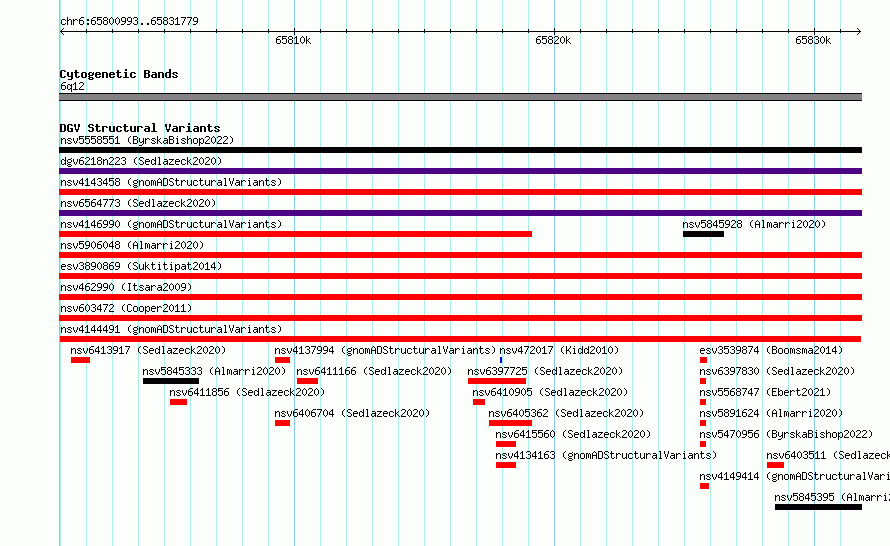This screenshot has width=890, height=546.
Task: Open the nsv6411856 (Sedlazeck2020) label
Action: (247, 392)
